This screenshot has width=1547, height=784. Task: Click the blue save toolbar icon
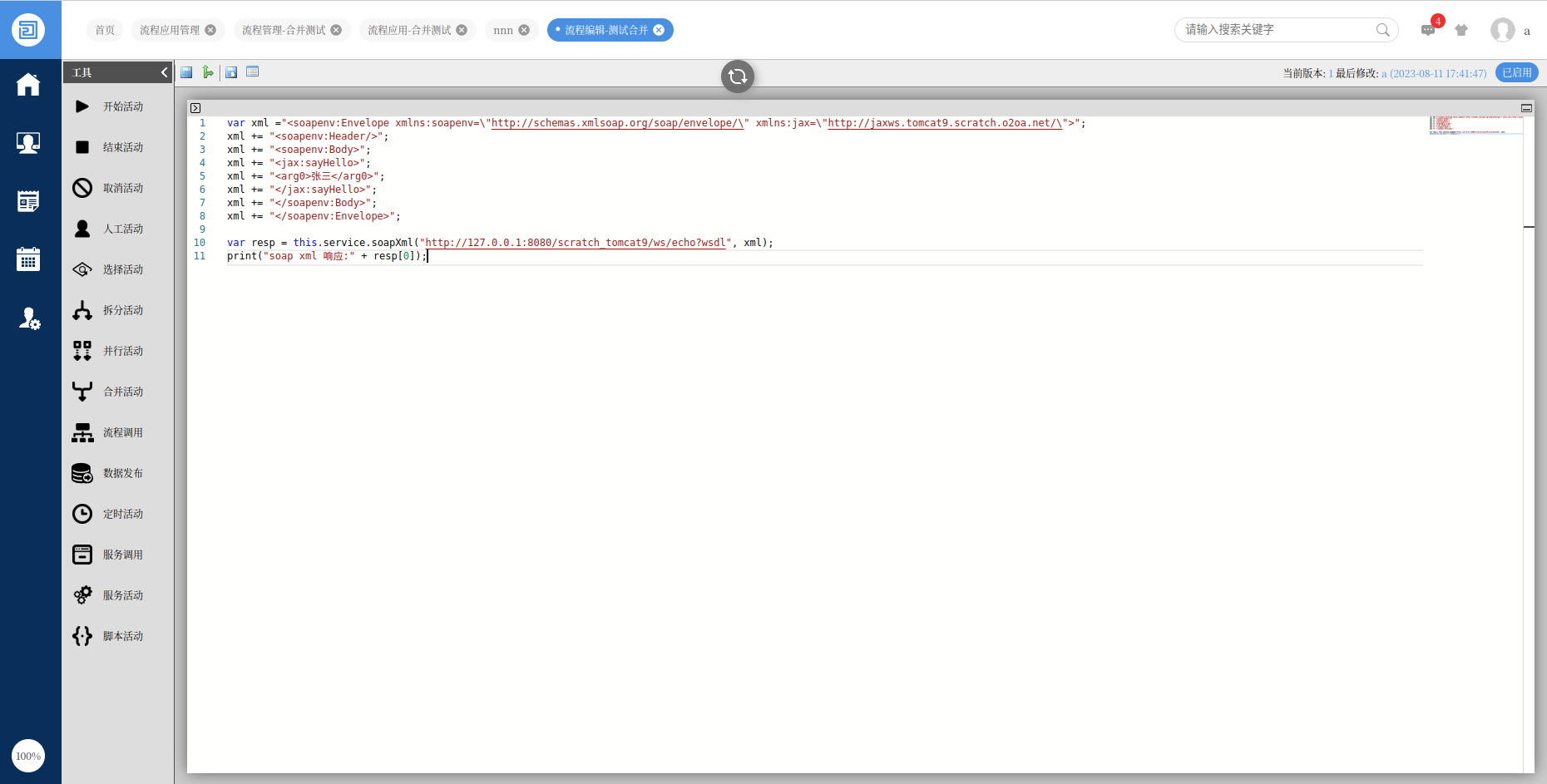tap(186, 72)
